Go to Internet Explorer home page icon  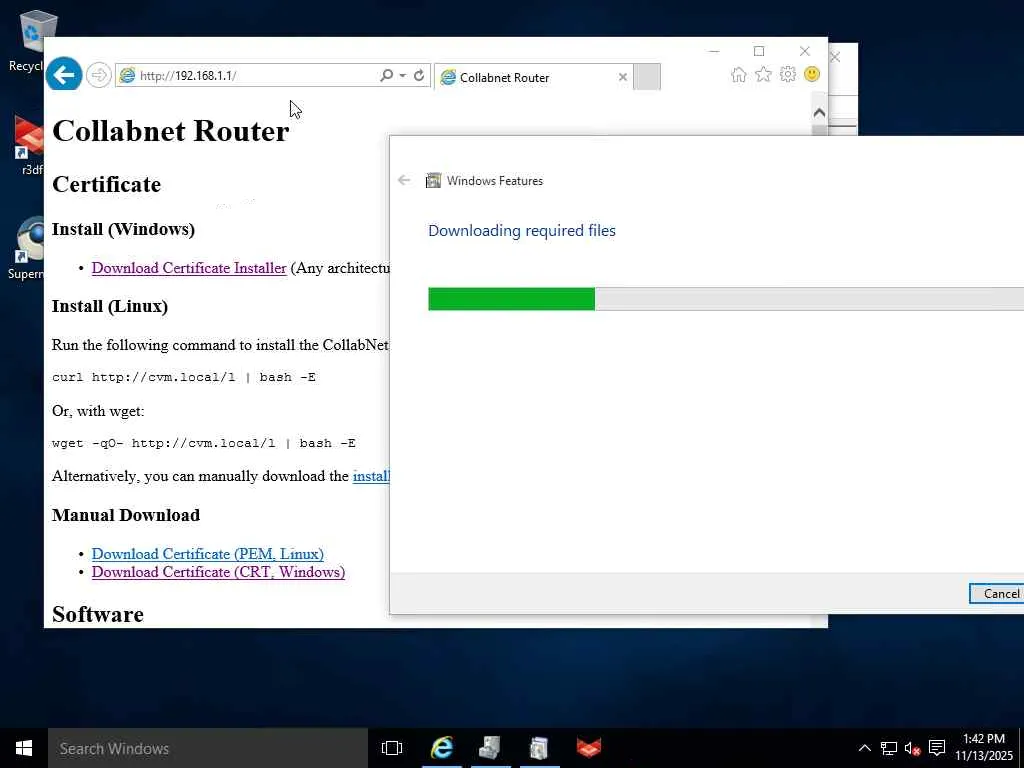[739, 74]
